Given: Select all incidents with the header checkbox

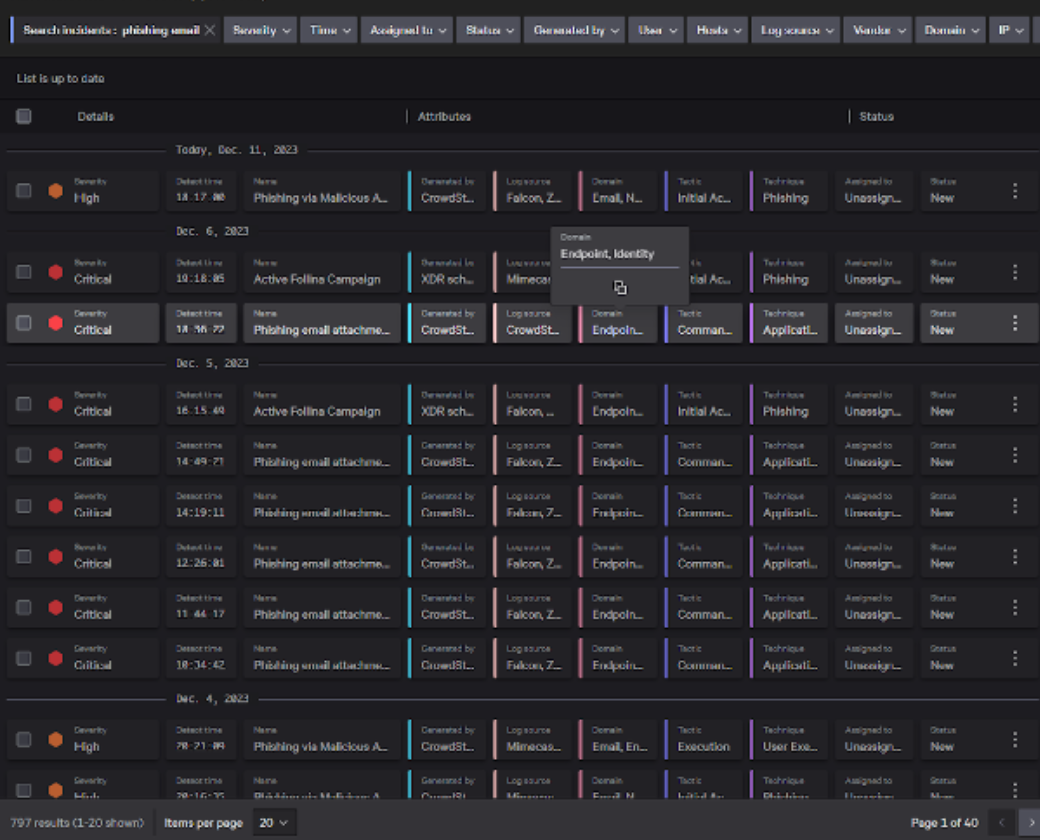Looking at the screenshot, I should 23,116.
